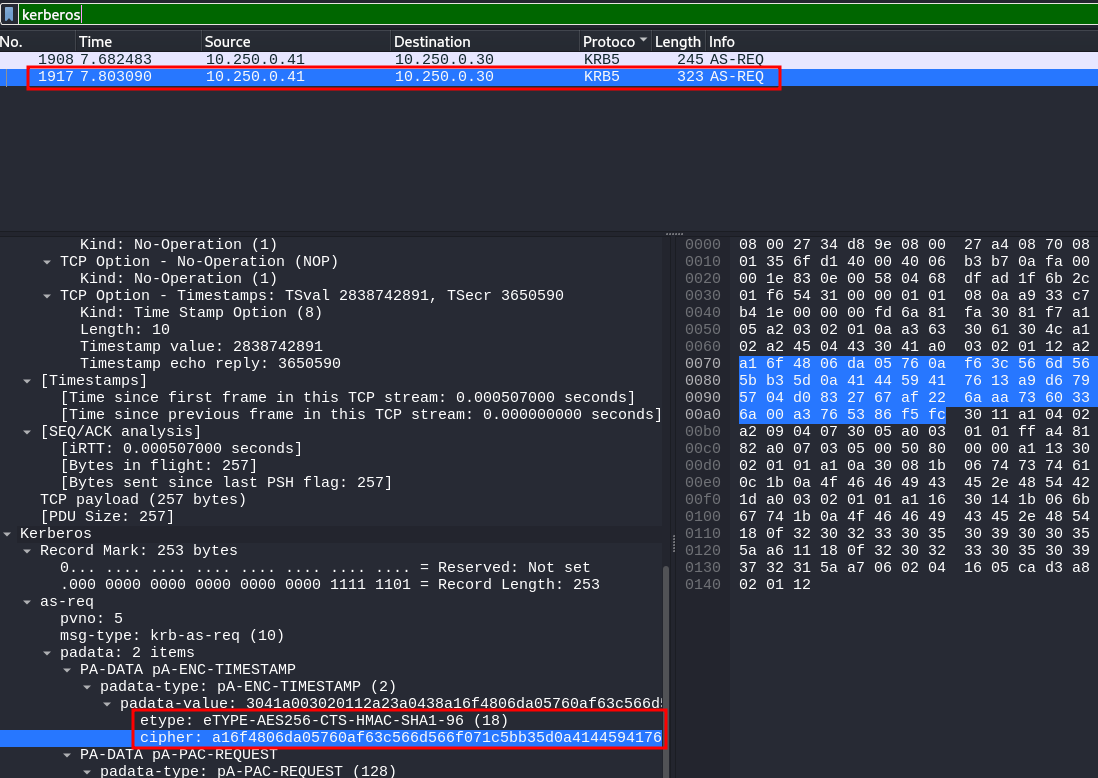The height and width of the screenshot is (778, 1098).
Task: Sort packets by the Time column
Action: click(x=138, y=42)
